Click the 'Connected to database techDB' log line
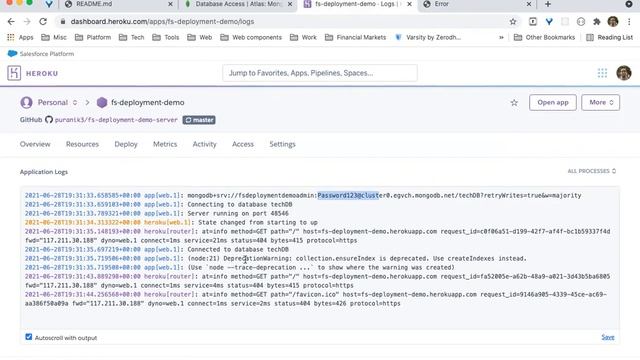Viewport: 640px width, 360px height. [238, 249]
